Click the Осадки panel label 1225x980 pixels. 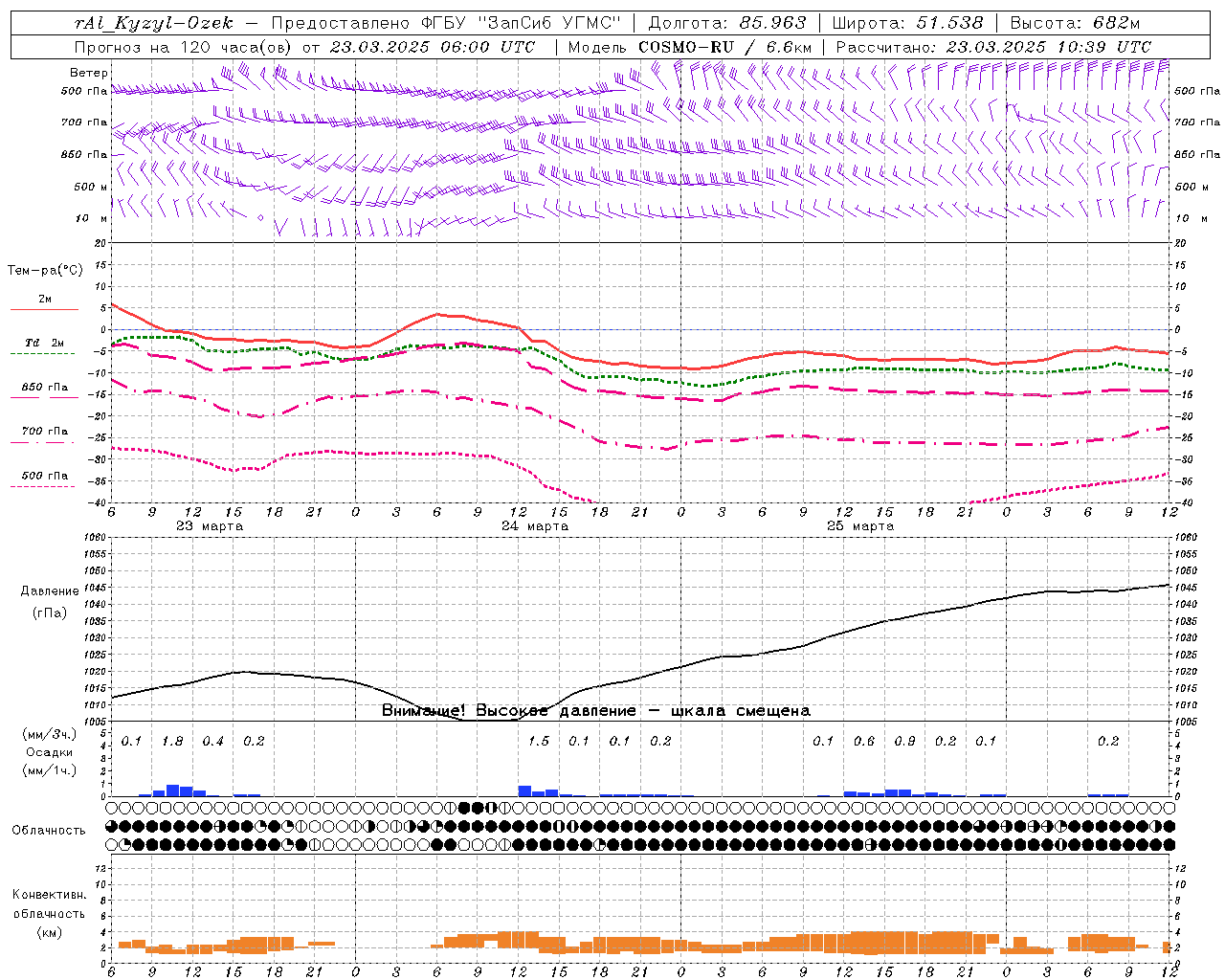[x=50, y=752]
